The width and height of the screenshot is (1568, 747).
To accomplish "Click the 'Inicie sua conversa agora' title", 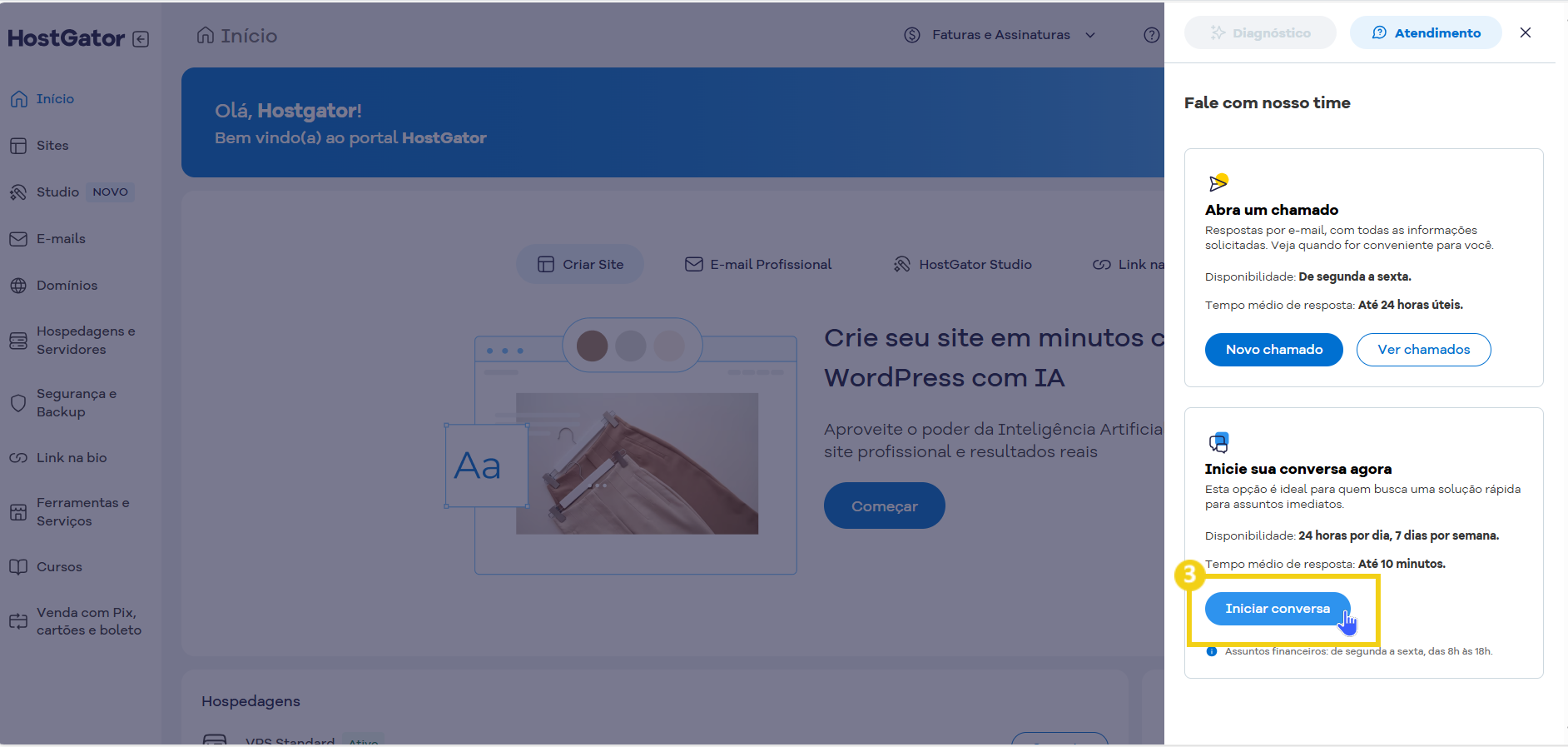I will pos(1298,469).
